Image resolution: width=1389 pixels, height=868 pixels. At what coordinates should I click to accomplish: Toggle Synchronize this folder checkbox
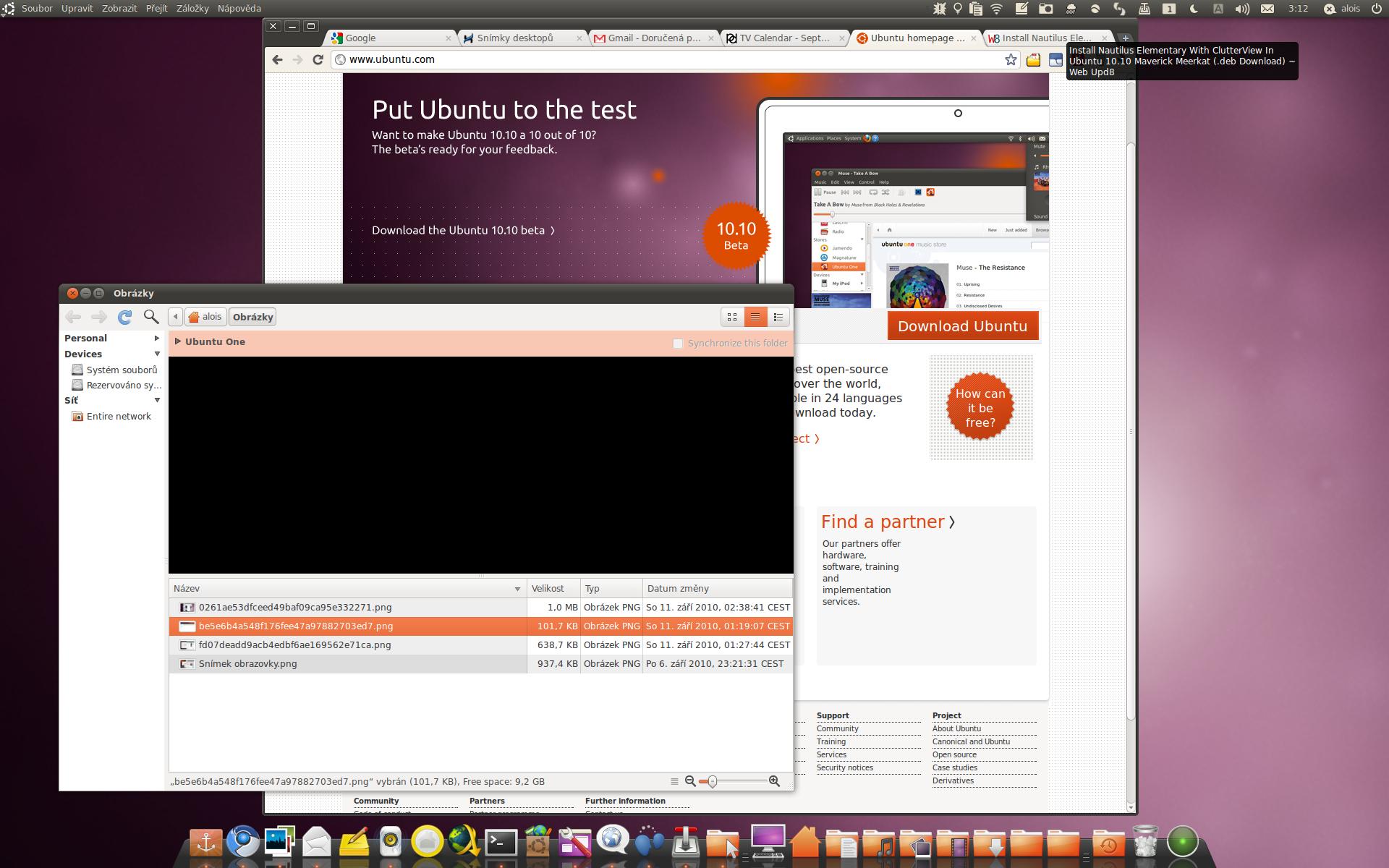(678, 344)
